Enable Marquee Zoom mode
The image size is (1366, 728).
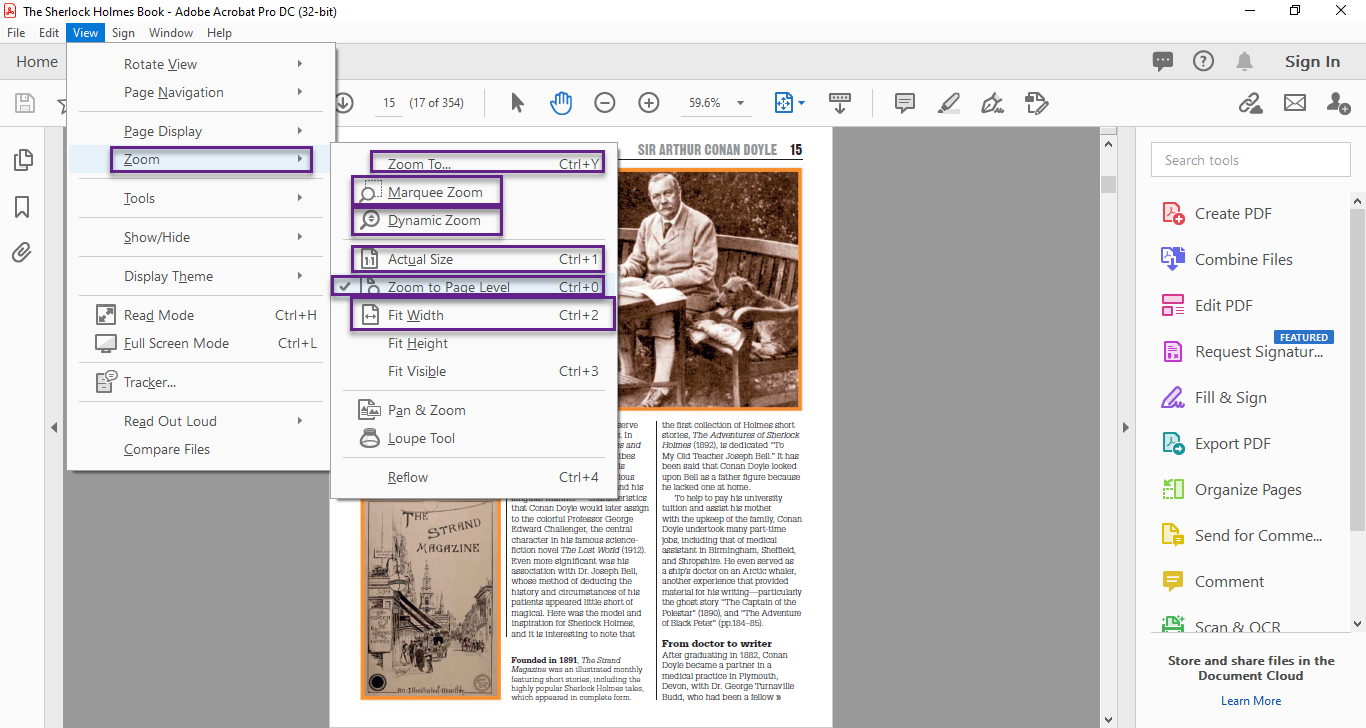(427, 190)
